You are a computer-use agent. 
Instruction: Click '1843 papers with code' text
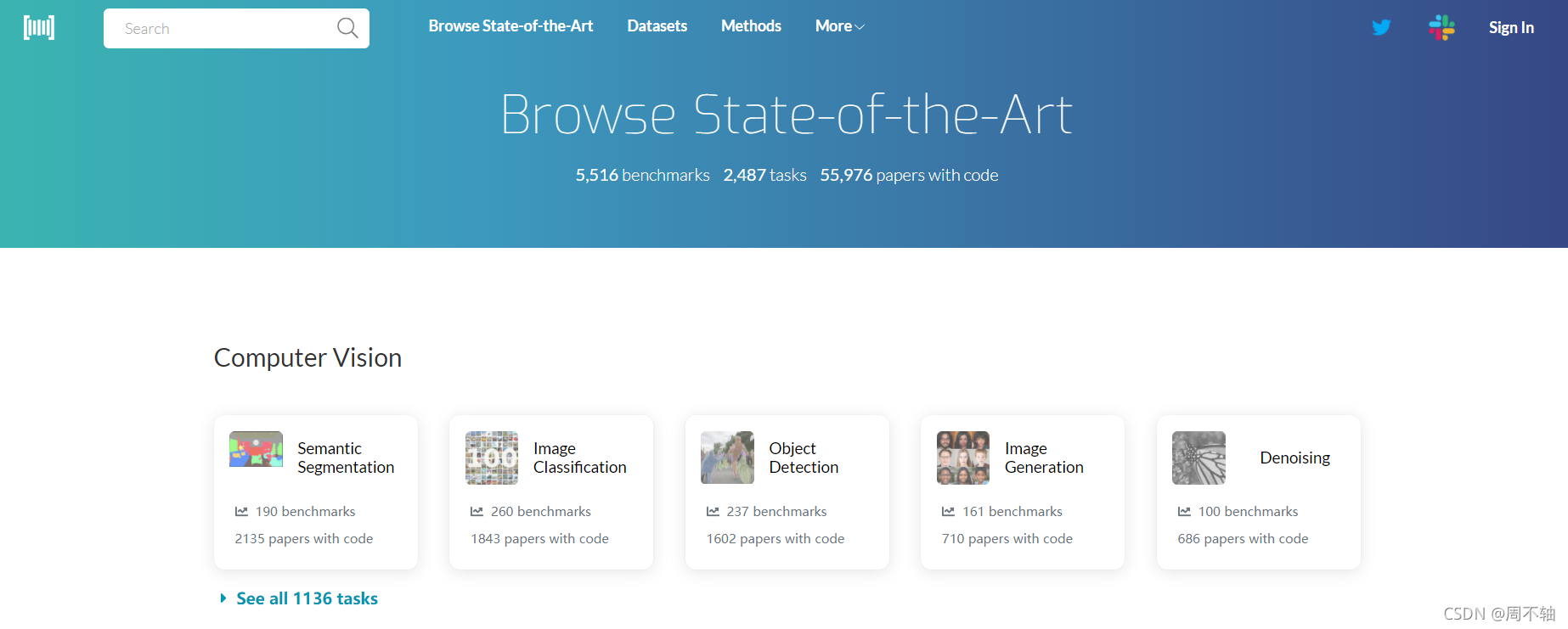[539, 538]
